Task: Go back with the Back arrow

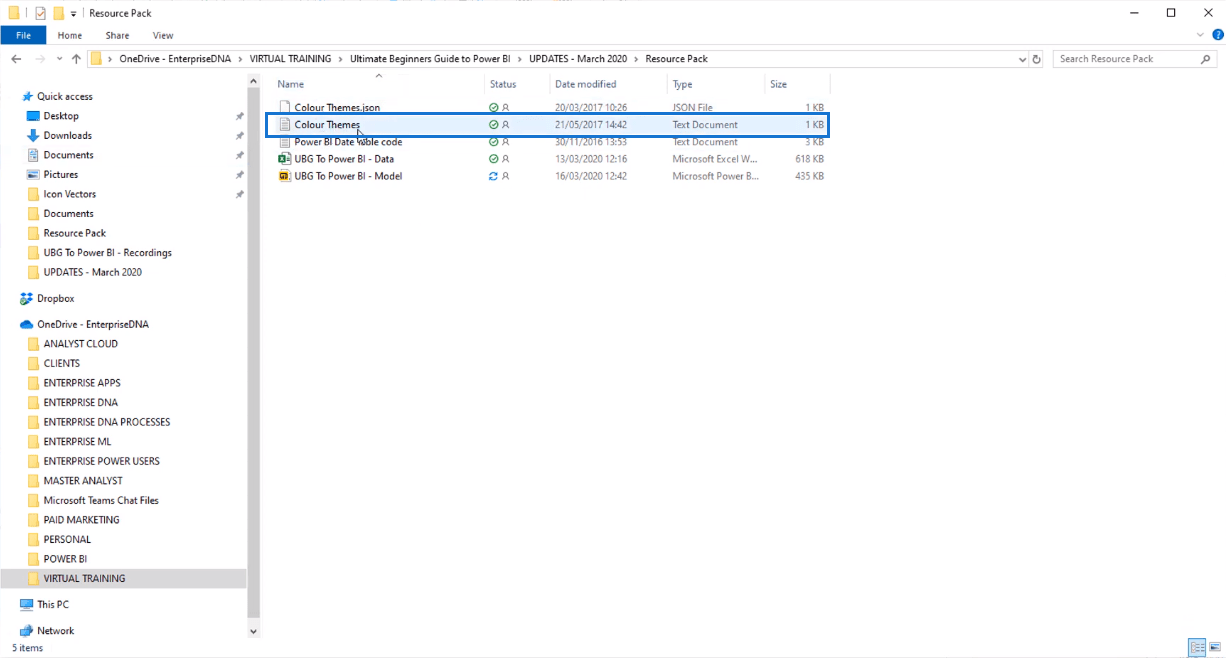Action: click(16, 59)
